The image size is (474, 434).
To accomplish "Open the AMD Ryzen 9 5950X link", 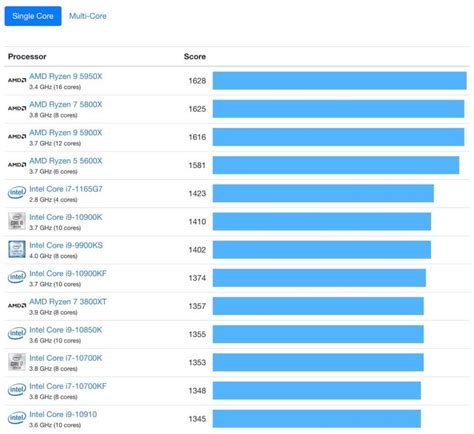I will [x=66, y=76].
